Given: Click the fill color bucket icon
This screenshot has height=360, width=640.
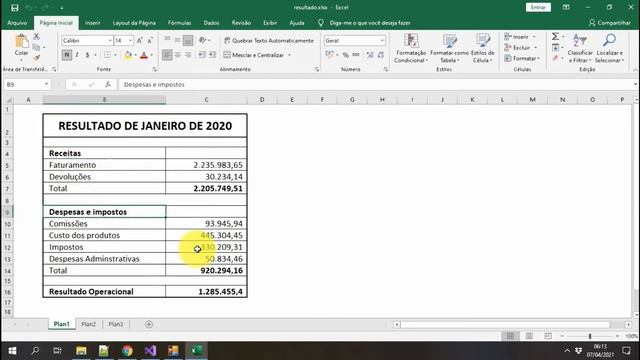Looking at the screenshot, I should click(128, 55).
